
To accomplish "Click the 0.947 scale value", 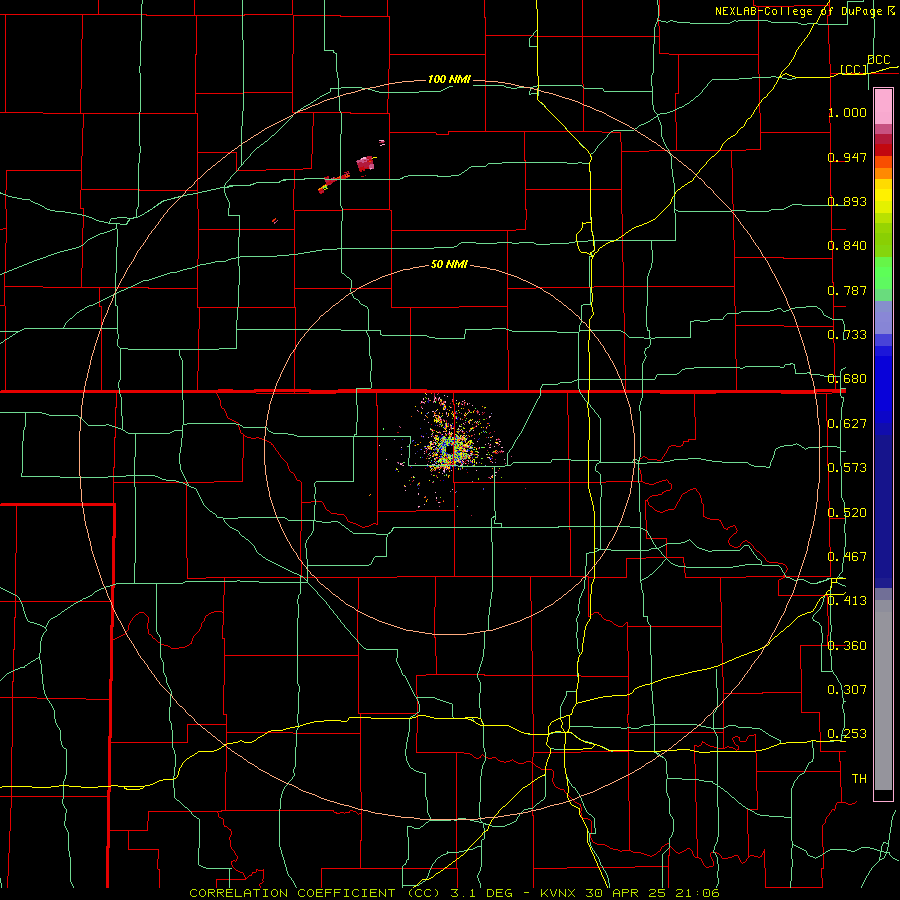I will pos(847,157).
